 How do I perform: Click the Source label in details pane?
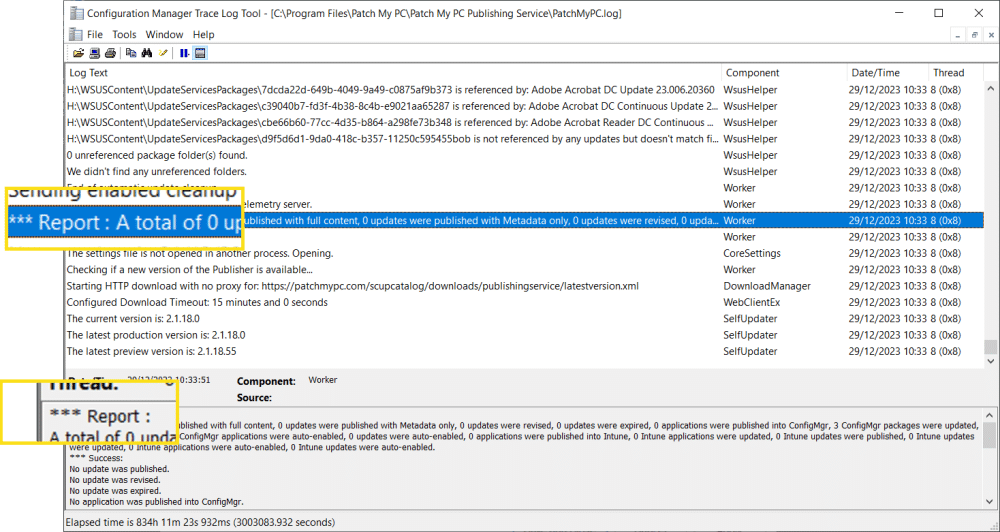pos(254,398)
